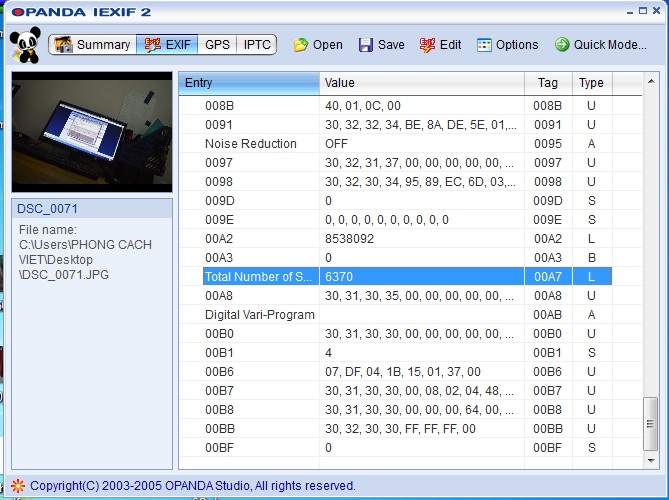Click the Open file button

point(318,45)
